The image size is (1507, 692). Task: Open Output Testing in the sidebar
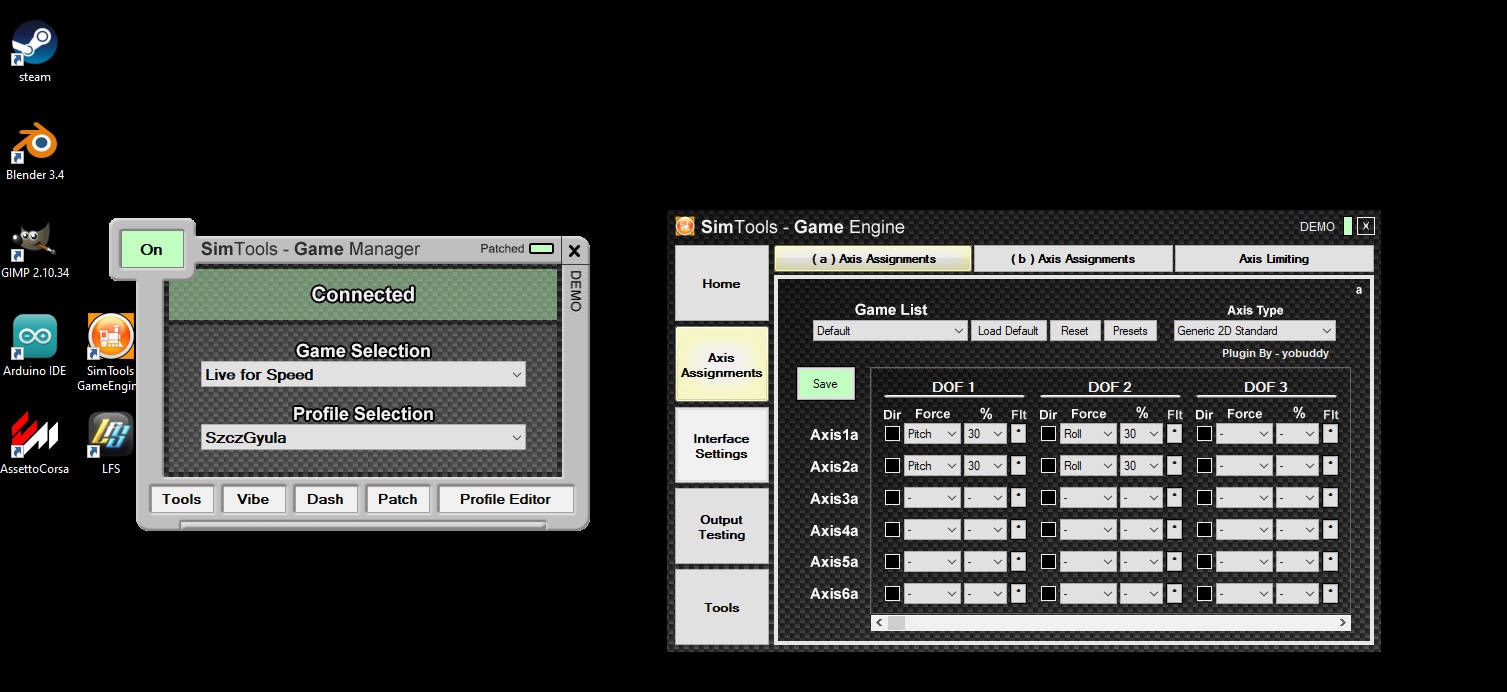[721, 527]
